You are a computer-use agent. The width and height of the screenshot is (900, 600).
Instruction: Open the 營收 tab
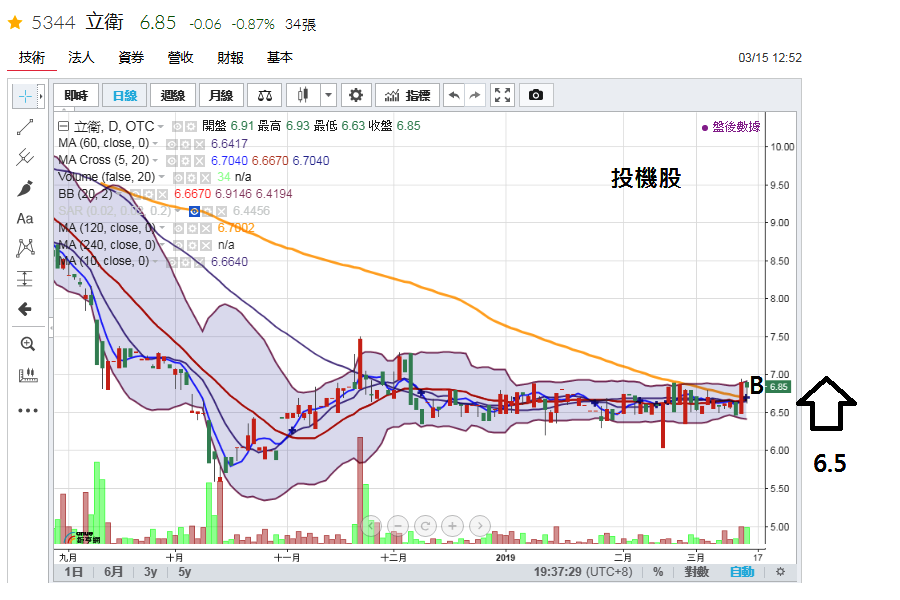tap(180, 57)
